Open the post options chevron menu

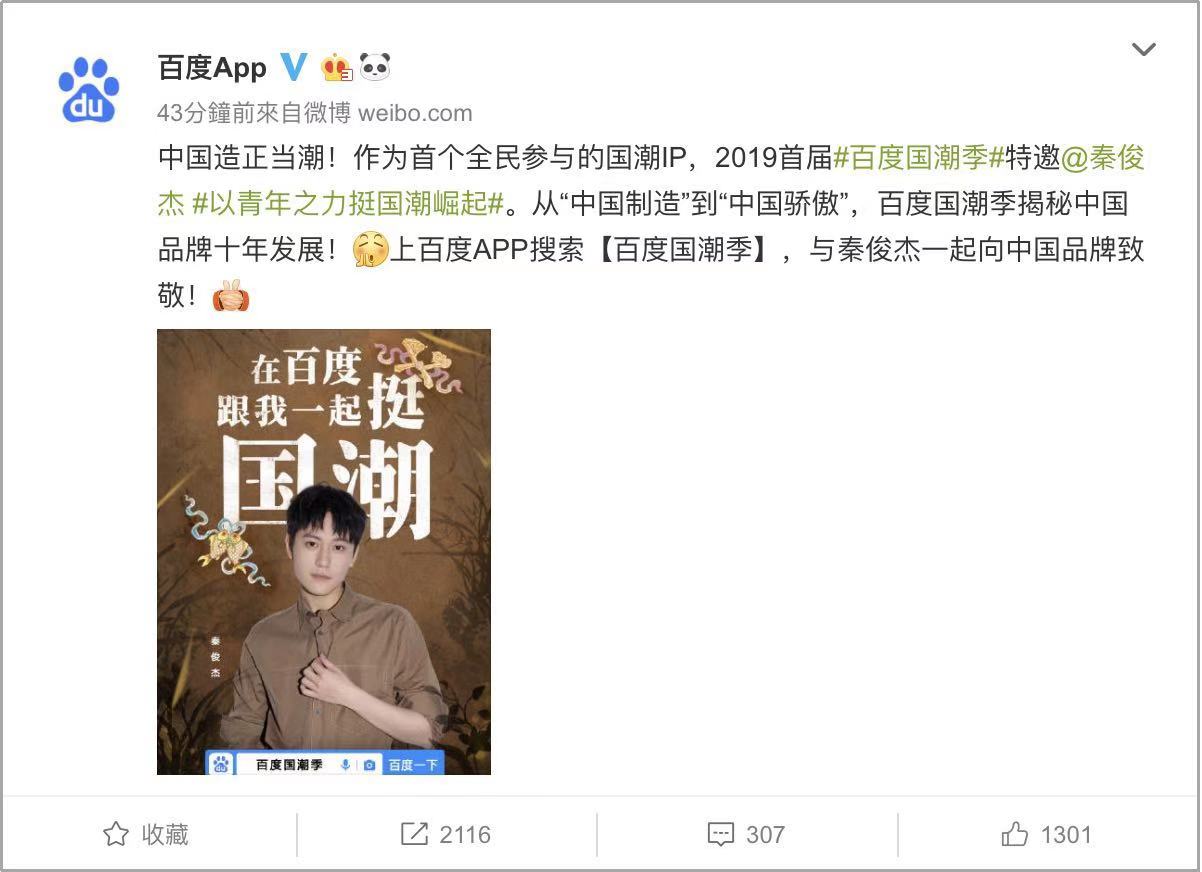coord(1142,49)
